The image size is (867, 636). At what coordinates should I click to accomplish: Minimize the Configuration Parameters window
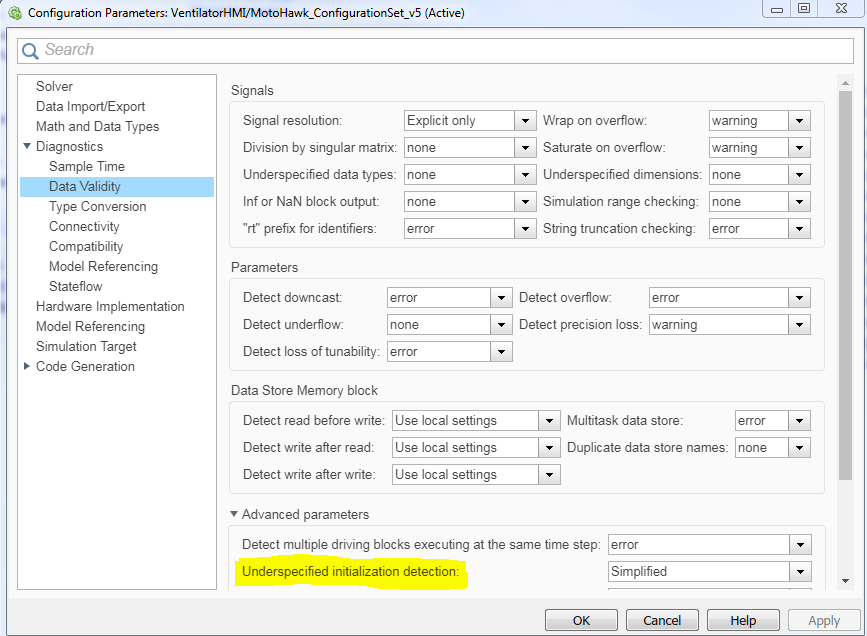pyautogui.click(x=777, y=8)
